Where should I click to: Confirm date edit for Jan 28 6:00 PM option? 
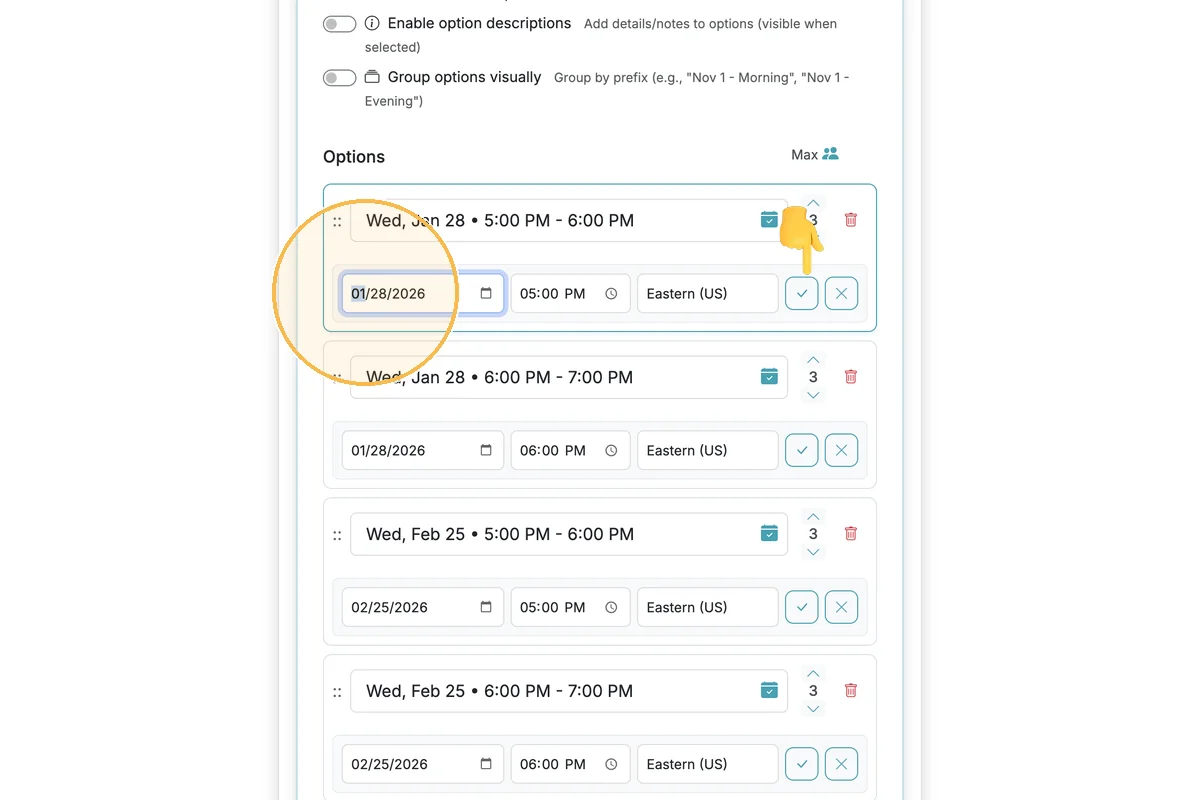pyautogui.click(x=802, y=451)
